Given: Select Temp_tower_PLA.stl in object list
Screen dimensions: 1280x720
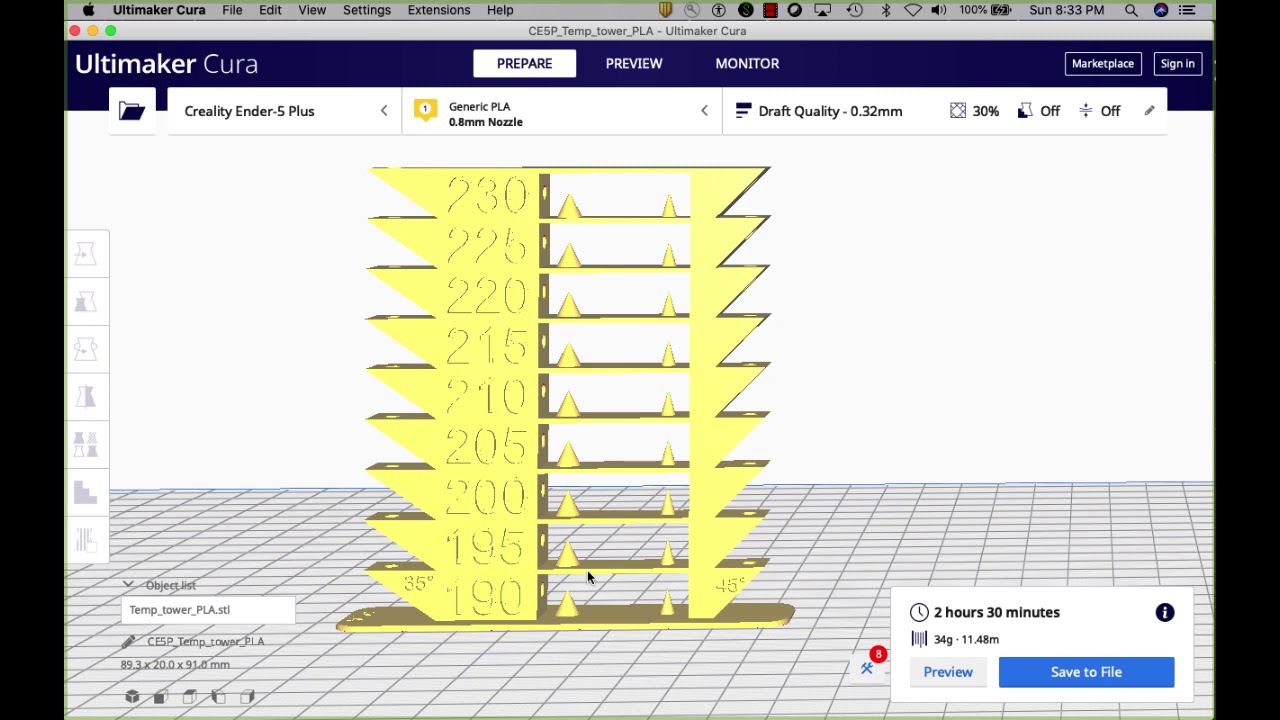Looking at the screenshot, I should [x=209, y=609].
